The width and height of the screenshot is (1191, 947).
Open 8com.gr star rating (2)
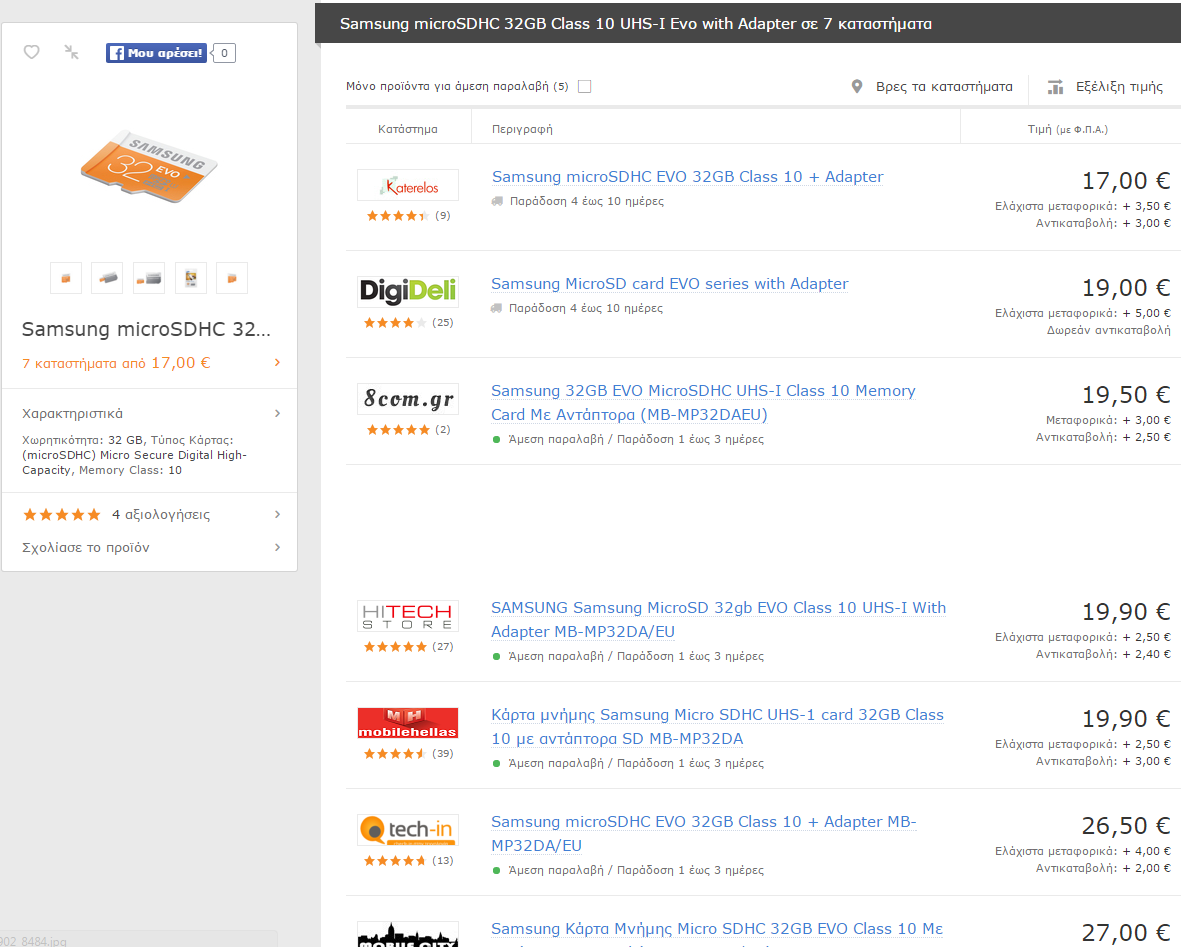(408, 430)
